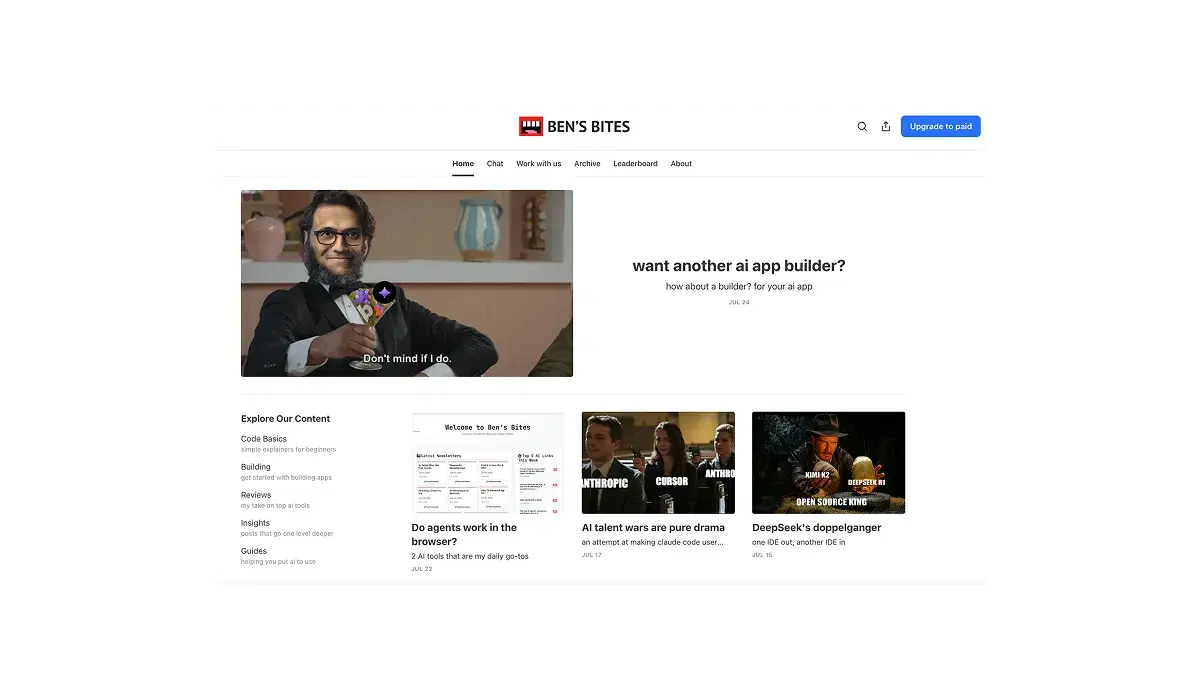Open 'want another ai app builder?' headline
This screenshot has height=675, width=1200.
pos(739,266)
